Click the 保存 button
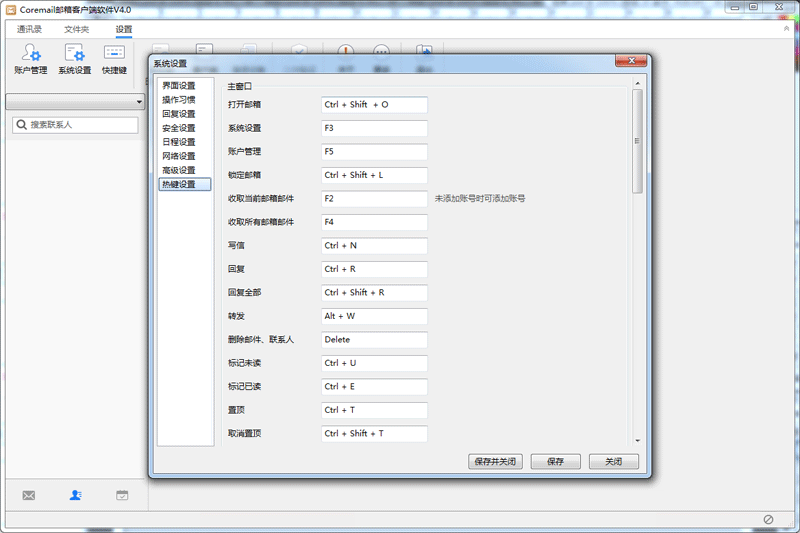 pyautogui.click(x=555, y=462)
